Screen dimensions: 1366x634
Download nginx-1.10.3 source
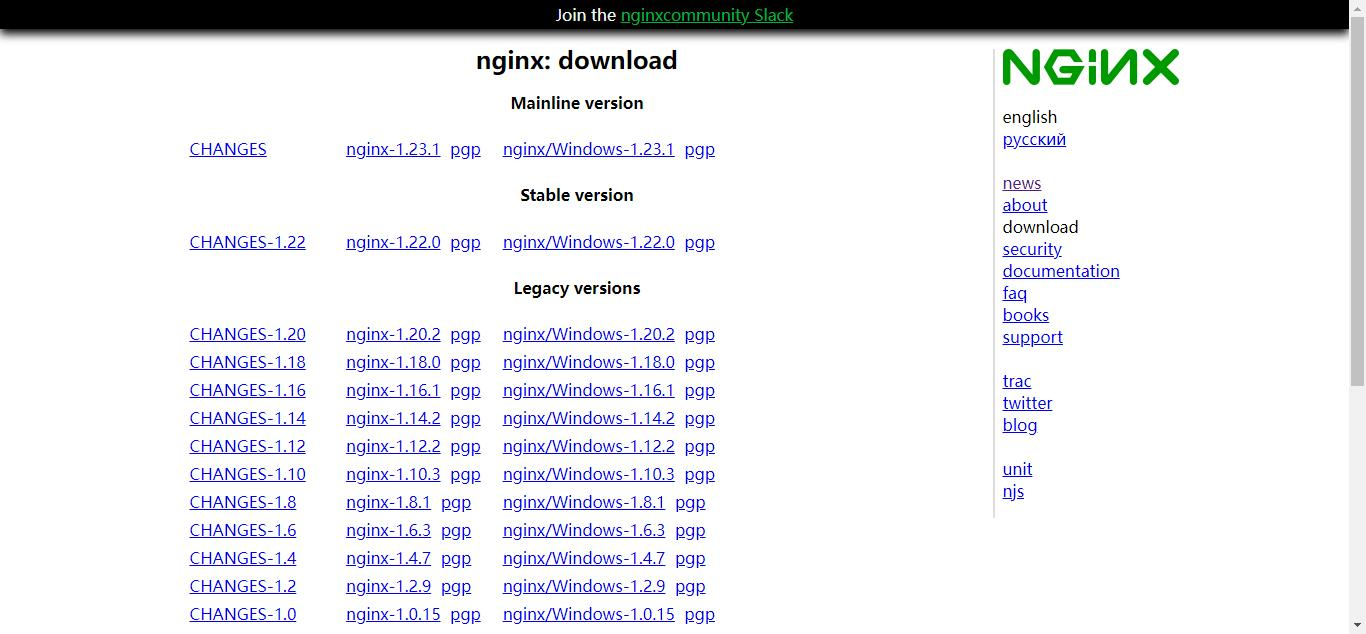tap(393, 474)
